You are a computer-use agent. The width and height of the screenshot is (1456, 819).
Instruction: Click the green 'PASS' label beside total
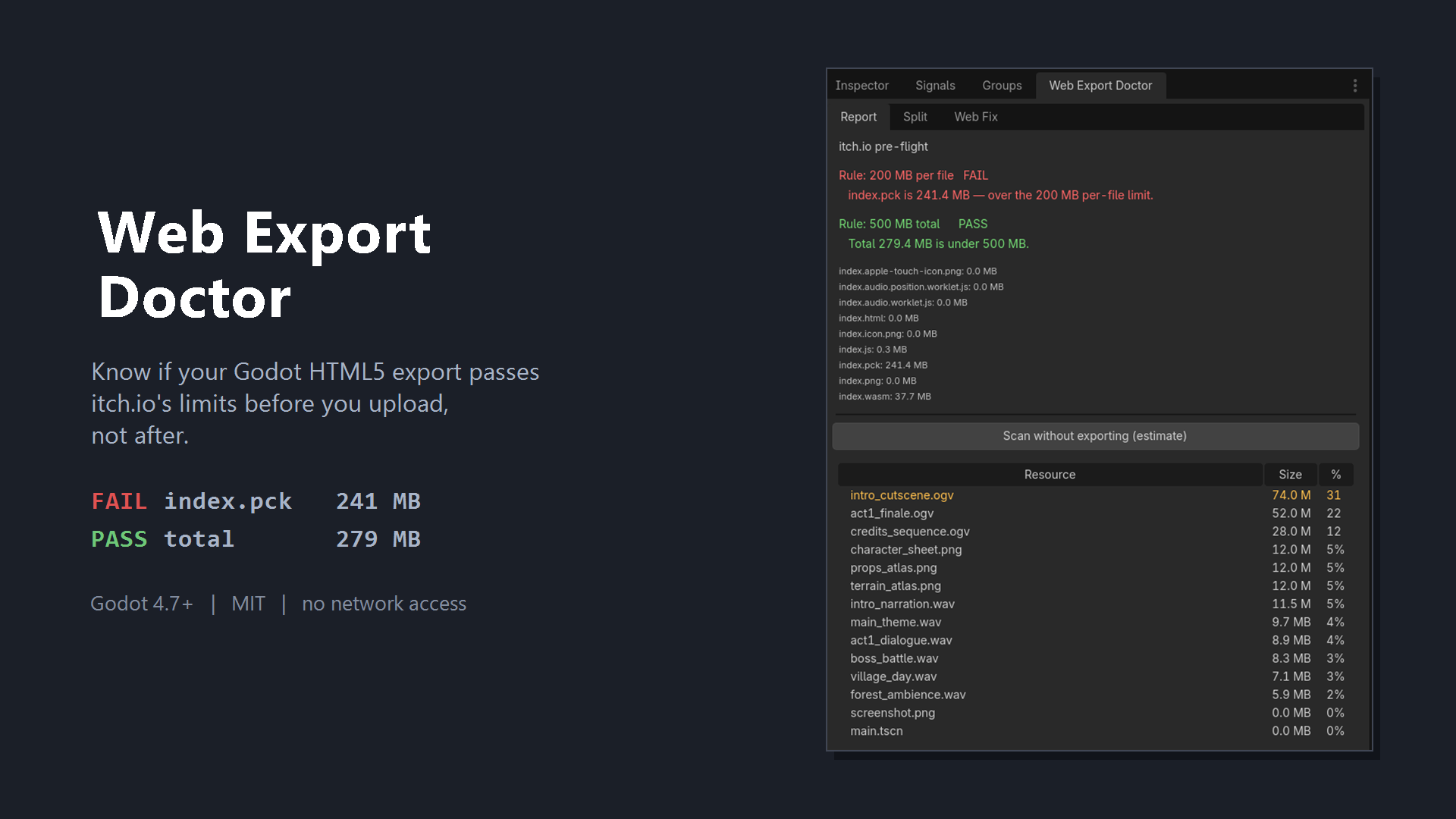point(119,539)
